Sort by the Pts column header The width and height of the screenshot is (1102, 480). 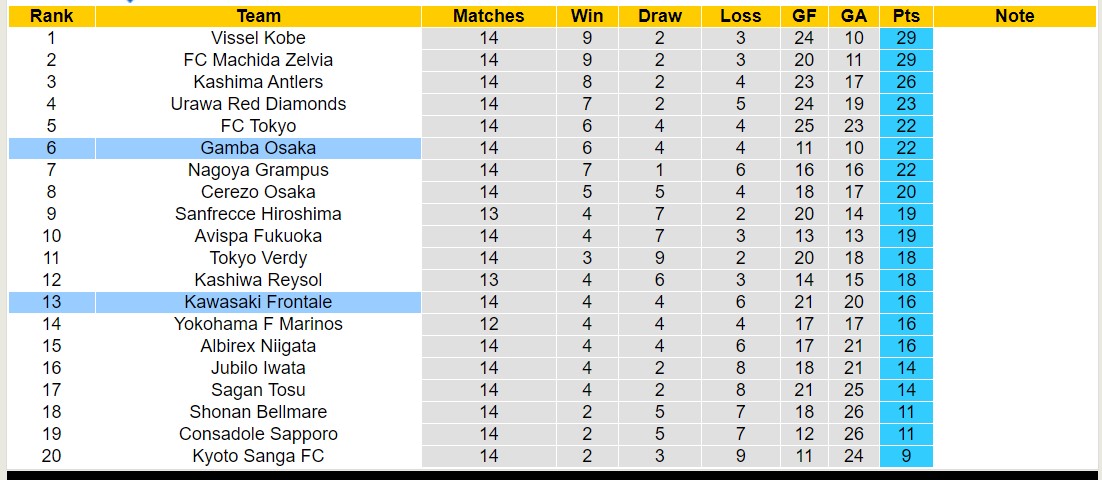click(906, 16)
